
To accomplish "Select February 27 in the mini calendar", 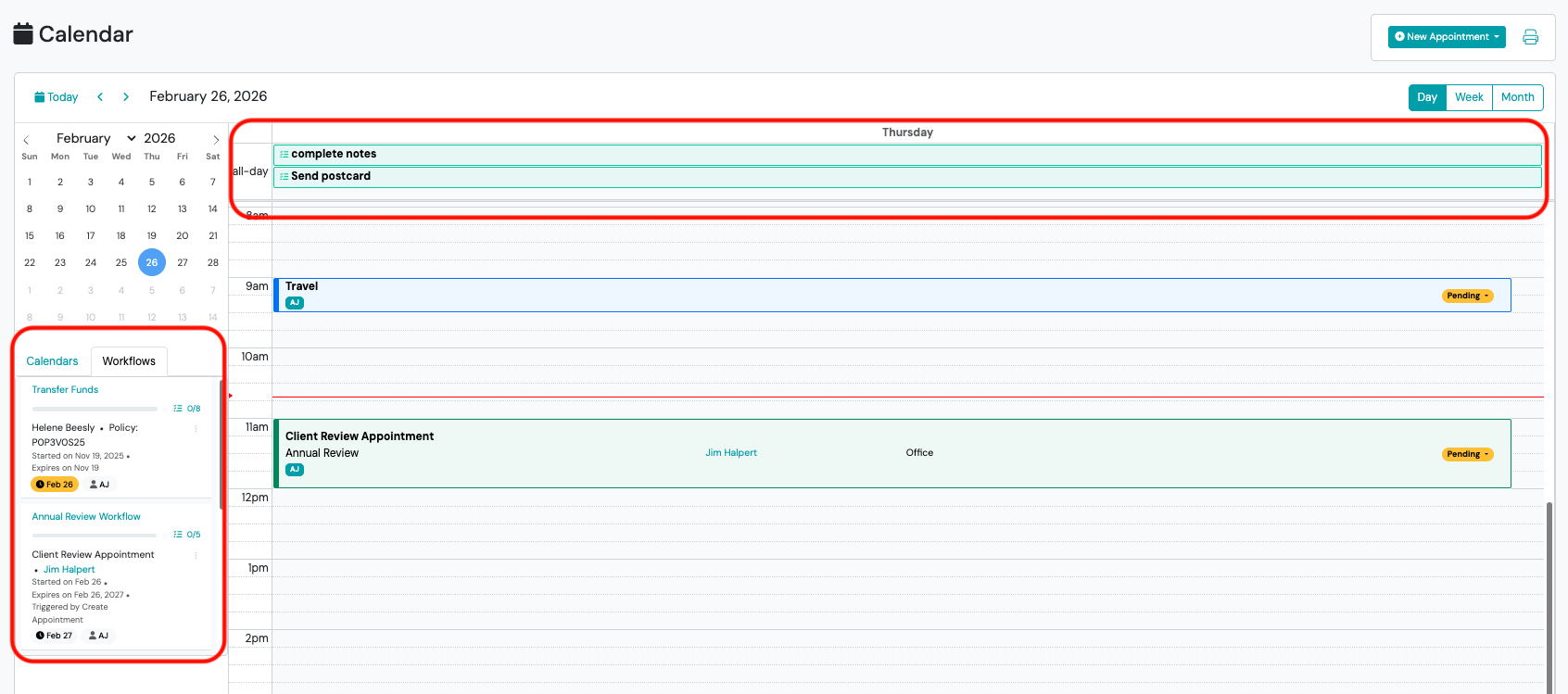I will click(x=183, y=262).
